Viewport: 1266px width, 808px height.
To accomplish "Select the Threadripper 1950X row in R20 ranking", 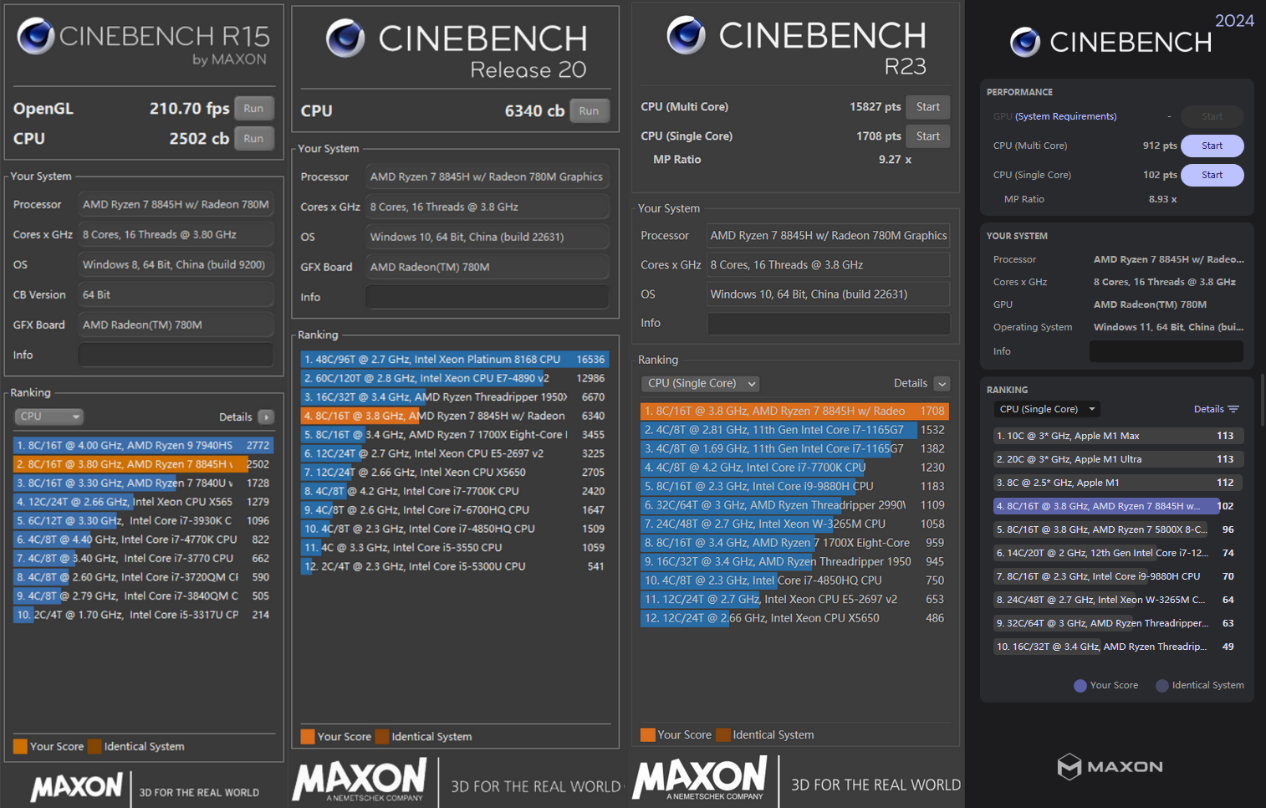I will [455, 397].
